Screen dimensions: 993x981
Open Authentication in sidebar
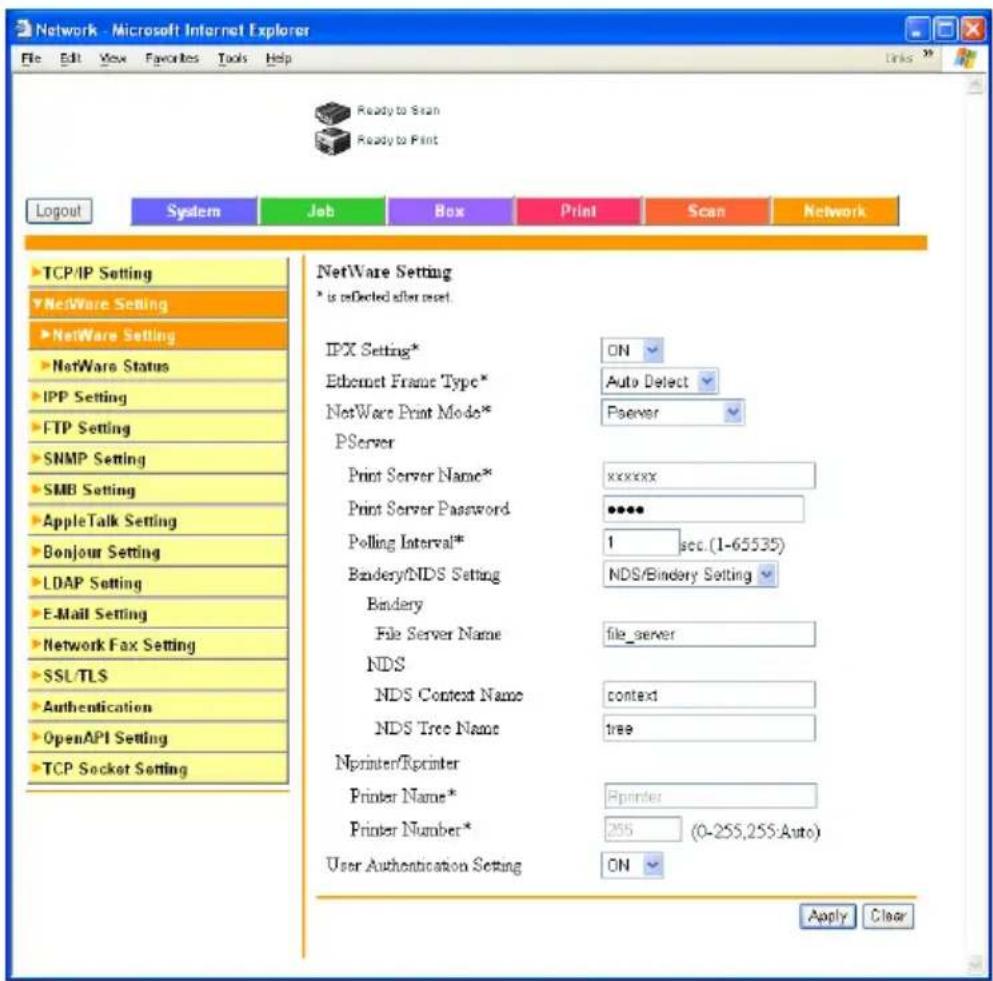[x=158, y=707]
